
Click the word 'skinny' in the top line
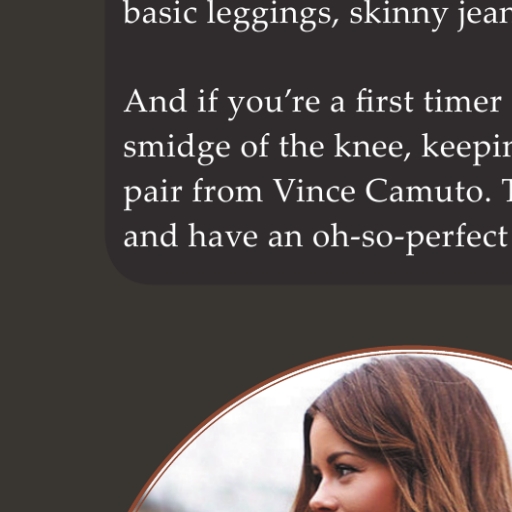(399, 16)
